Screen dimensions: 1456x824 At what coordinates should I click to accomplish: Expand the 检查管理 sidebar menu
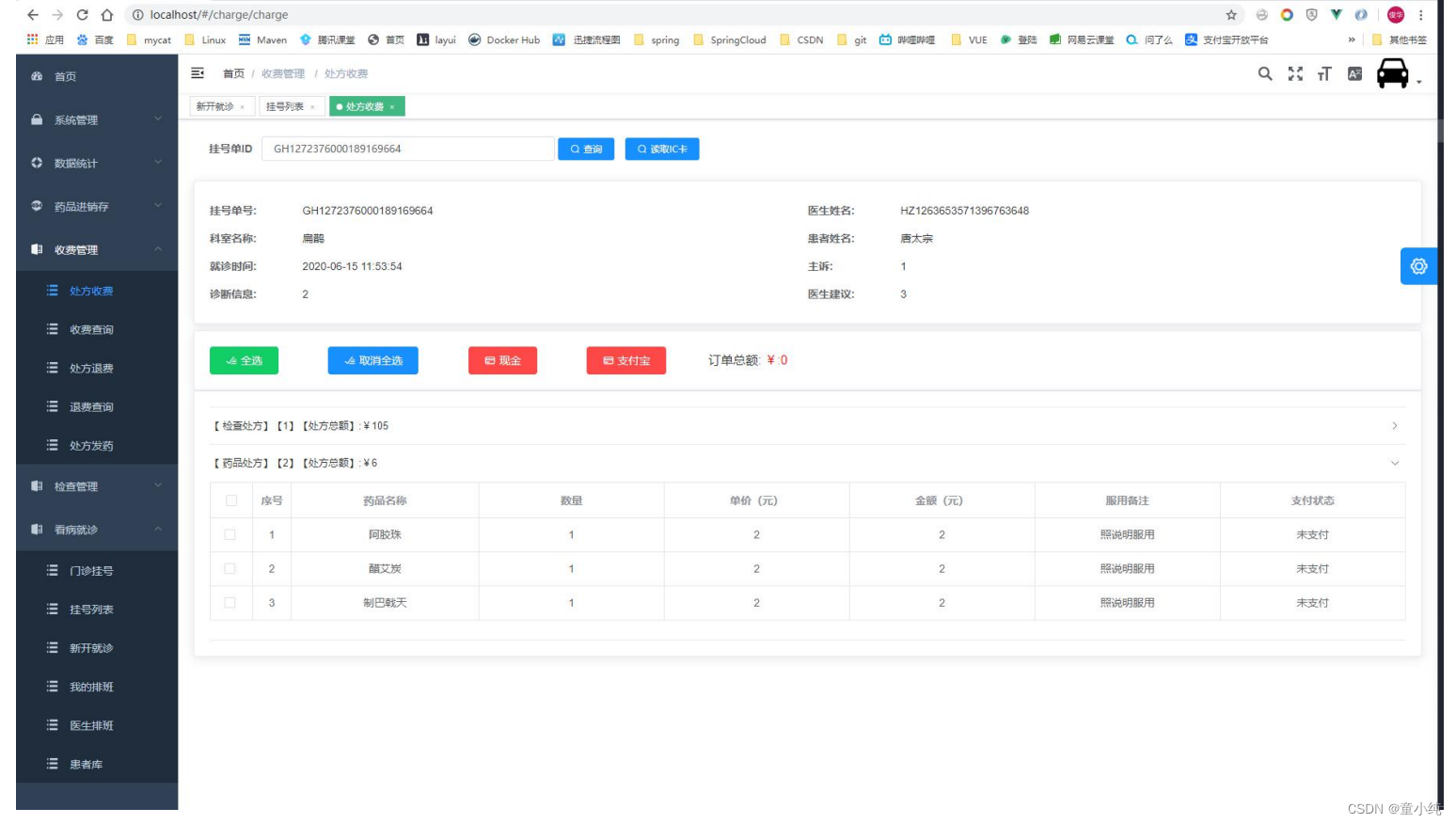tap(97, 486)
